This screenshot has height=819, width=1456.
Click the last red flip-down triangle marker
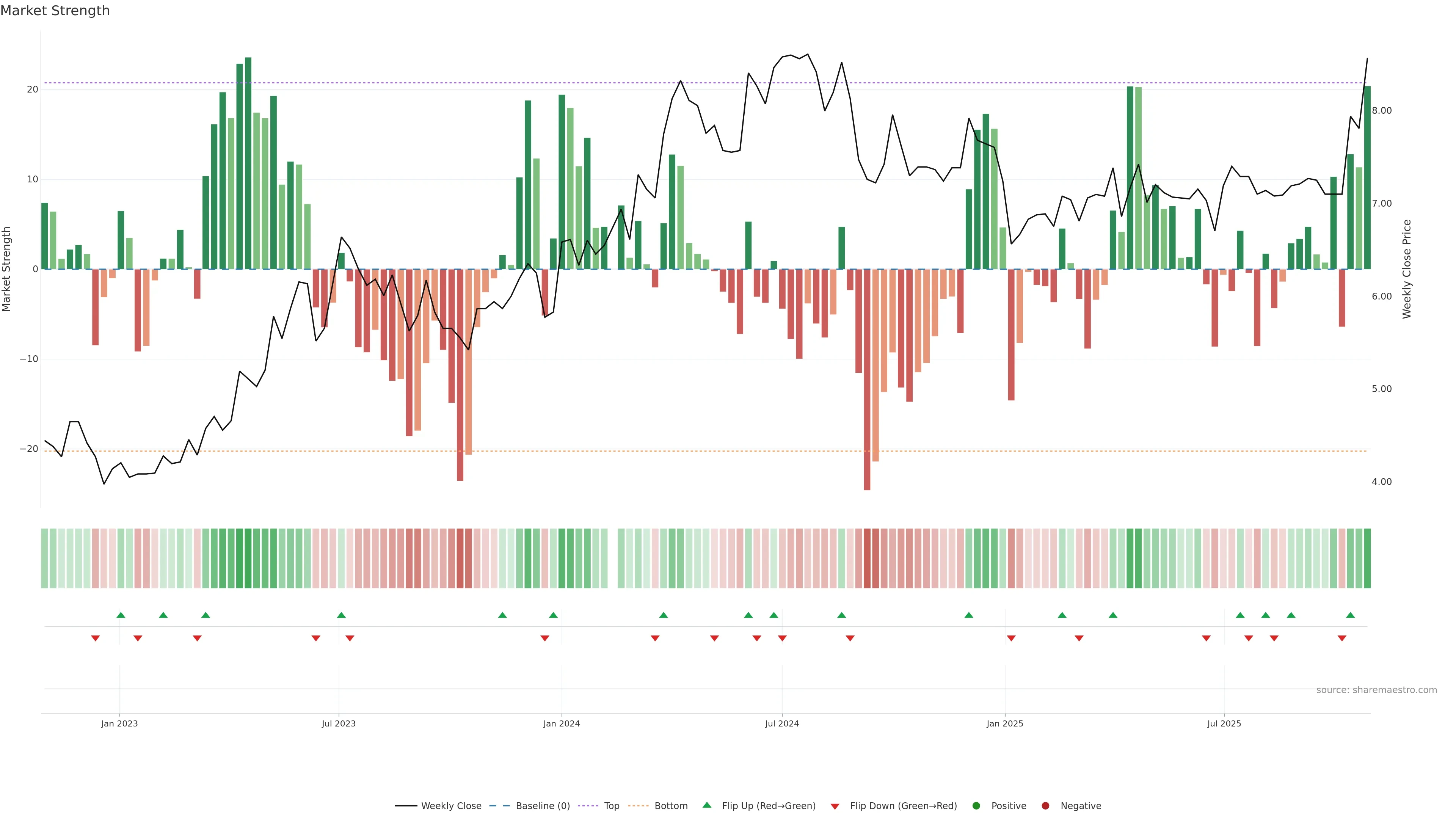[1342, 638]
